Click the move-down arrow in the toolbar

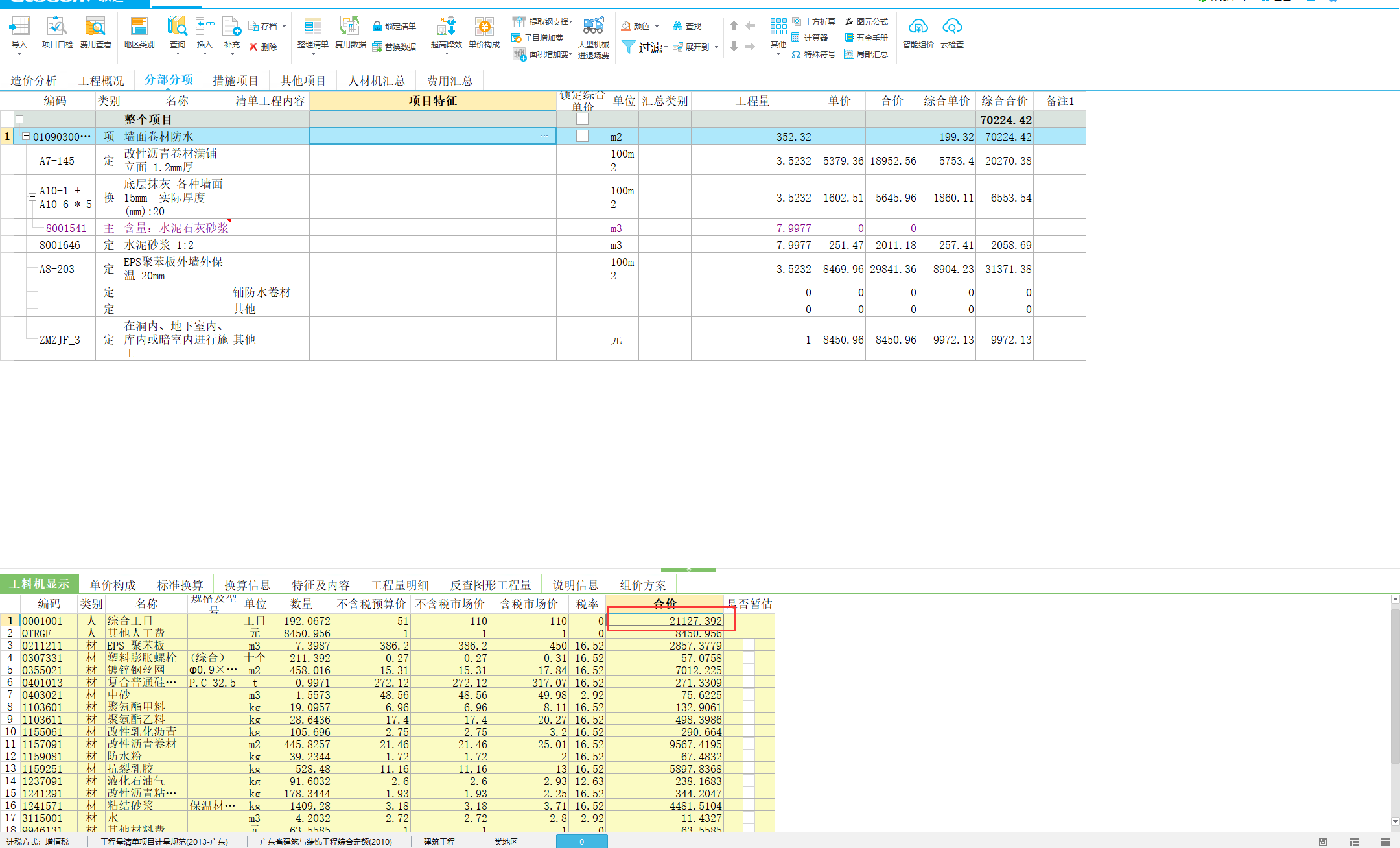click(734, 46)
